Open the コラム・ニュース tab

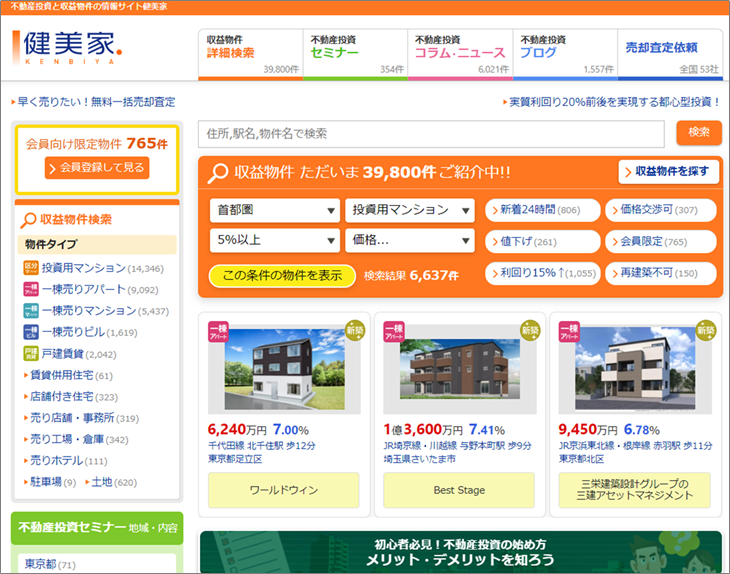pyautogui.click(x=461, y=53)
